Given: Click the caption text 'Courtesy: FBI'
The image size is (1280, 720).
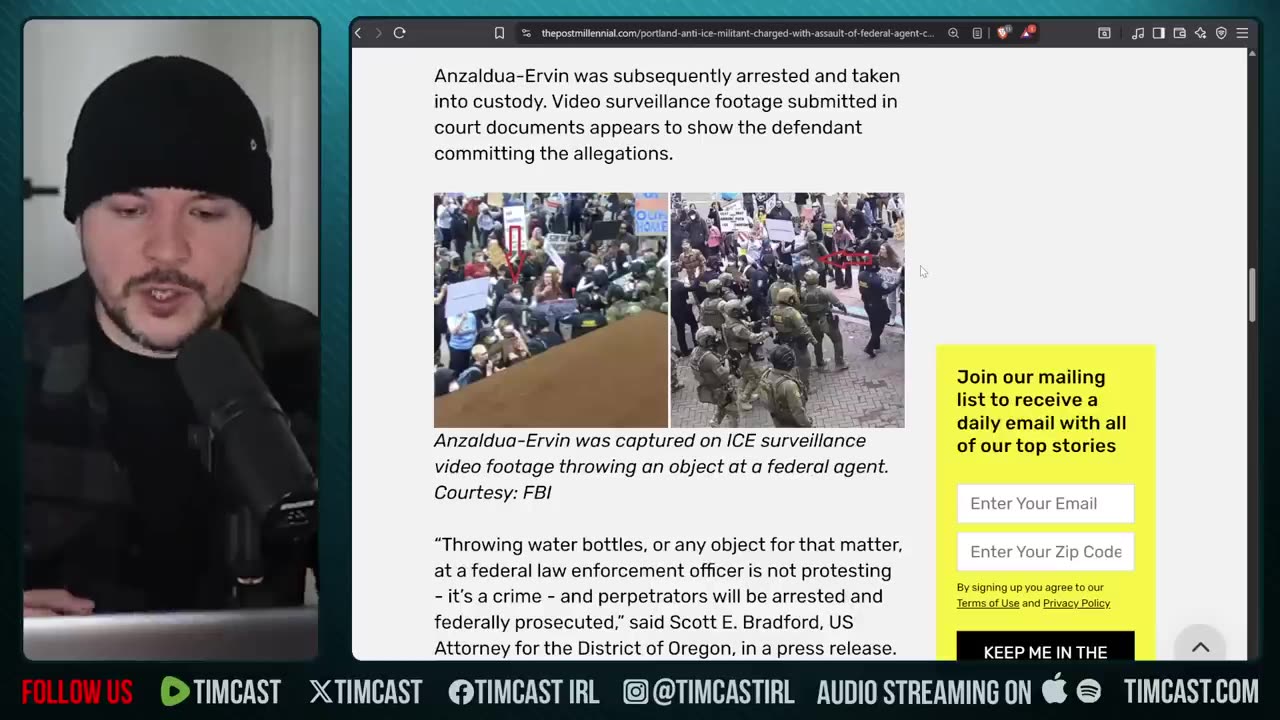Looking at the screenshot, I should coord(493,492).
